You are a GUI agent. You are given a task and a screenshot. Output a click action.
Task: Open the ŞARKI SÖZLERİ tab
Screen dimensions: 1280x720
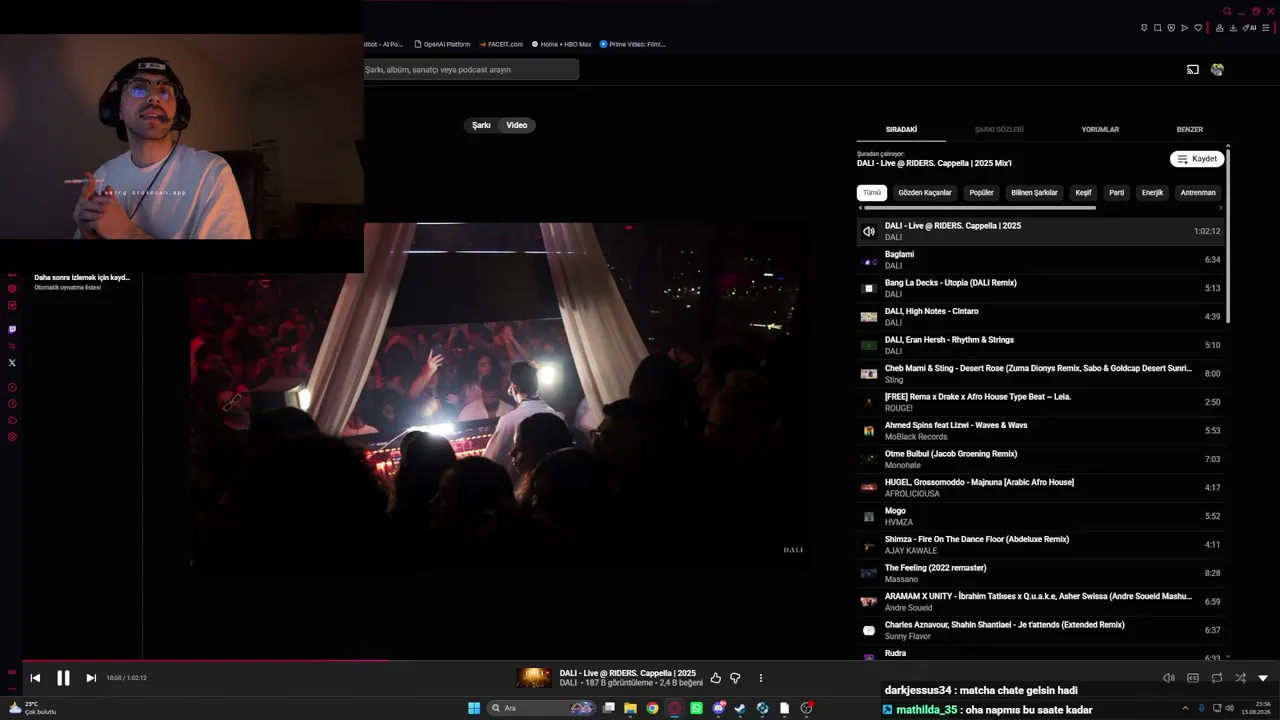(x=999, y=130)
